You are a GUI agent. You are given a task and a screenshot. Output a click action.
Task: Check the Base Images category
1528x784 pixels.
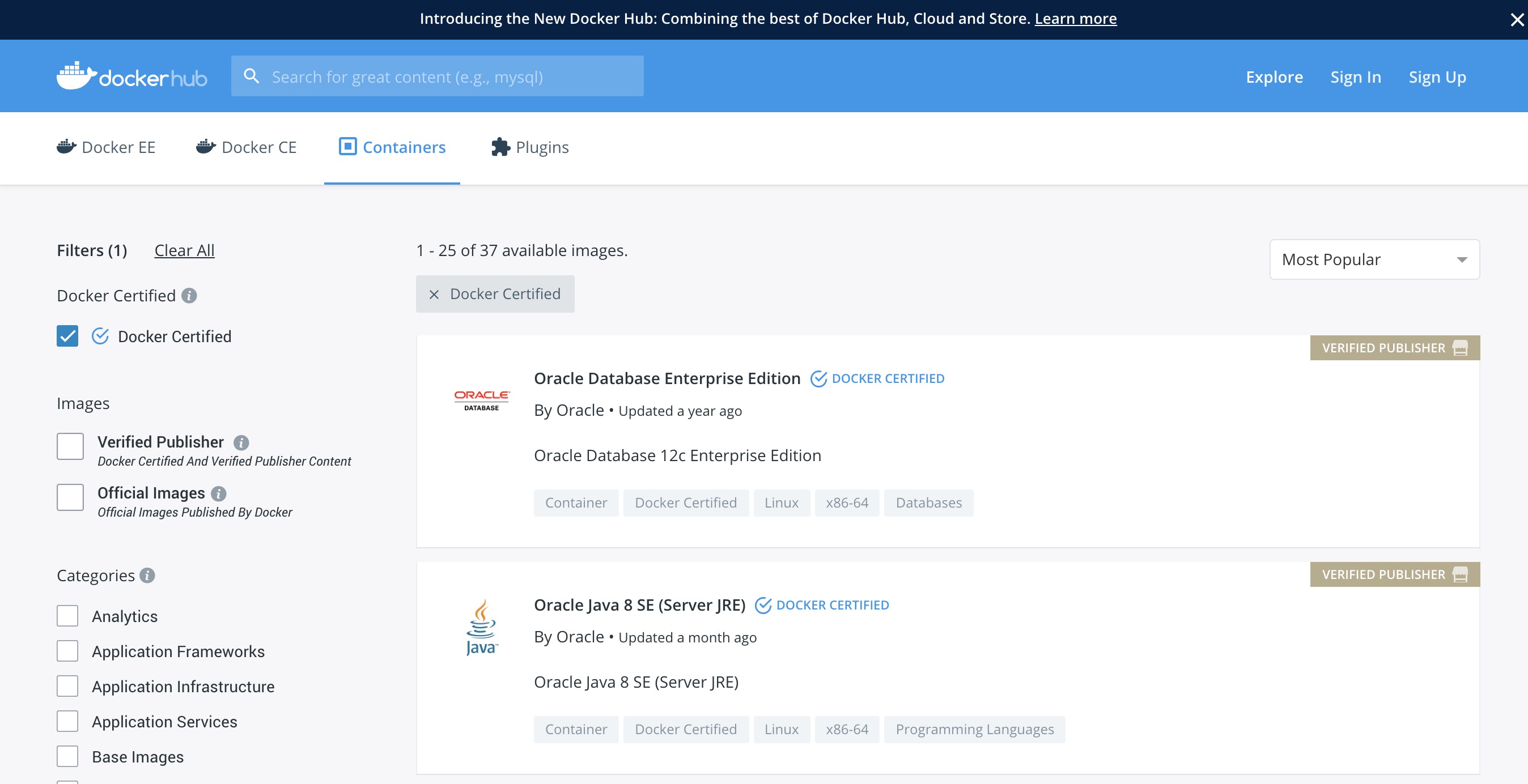click(x=67, y=757)
